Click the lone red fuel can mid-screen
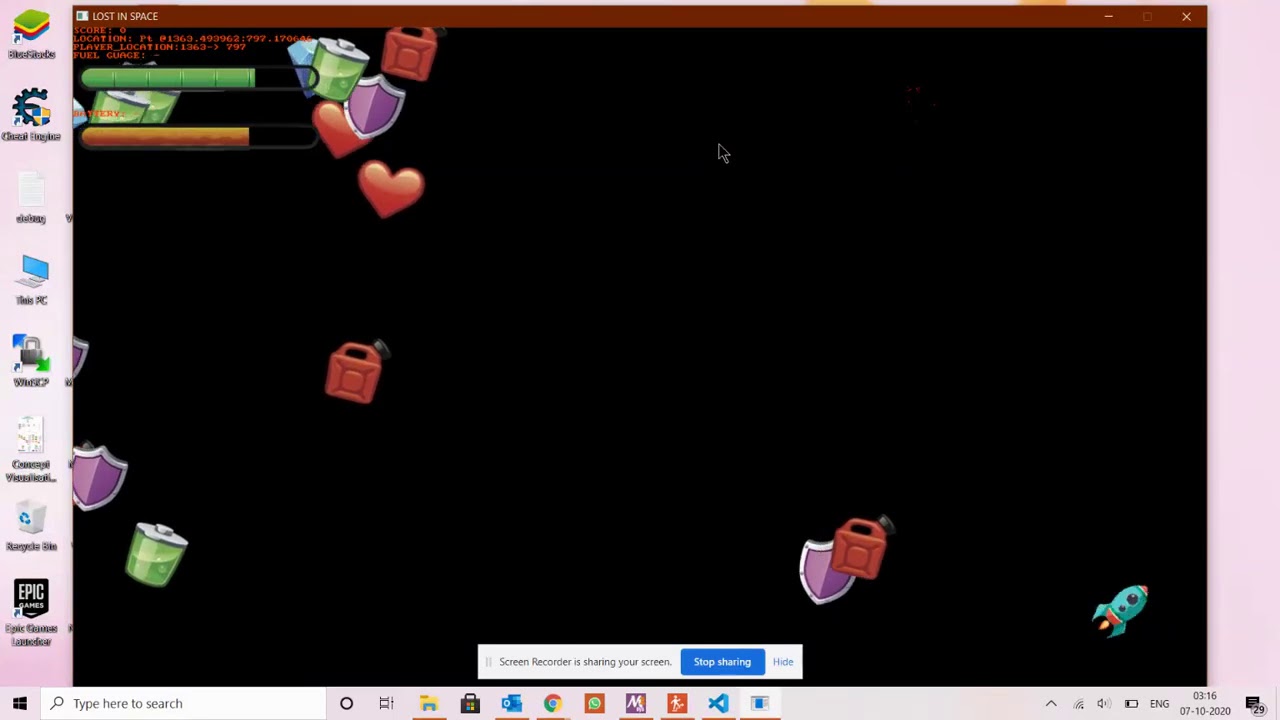Image resolution: width=1280 pixels, height=720 pixels. 357,371
